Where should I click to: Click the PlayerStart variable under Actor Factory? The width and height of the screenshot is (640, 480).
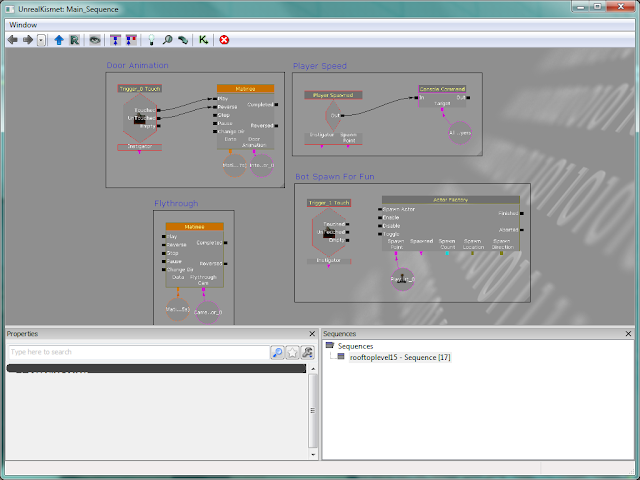coord(402,279)
